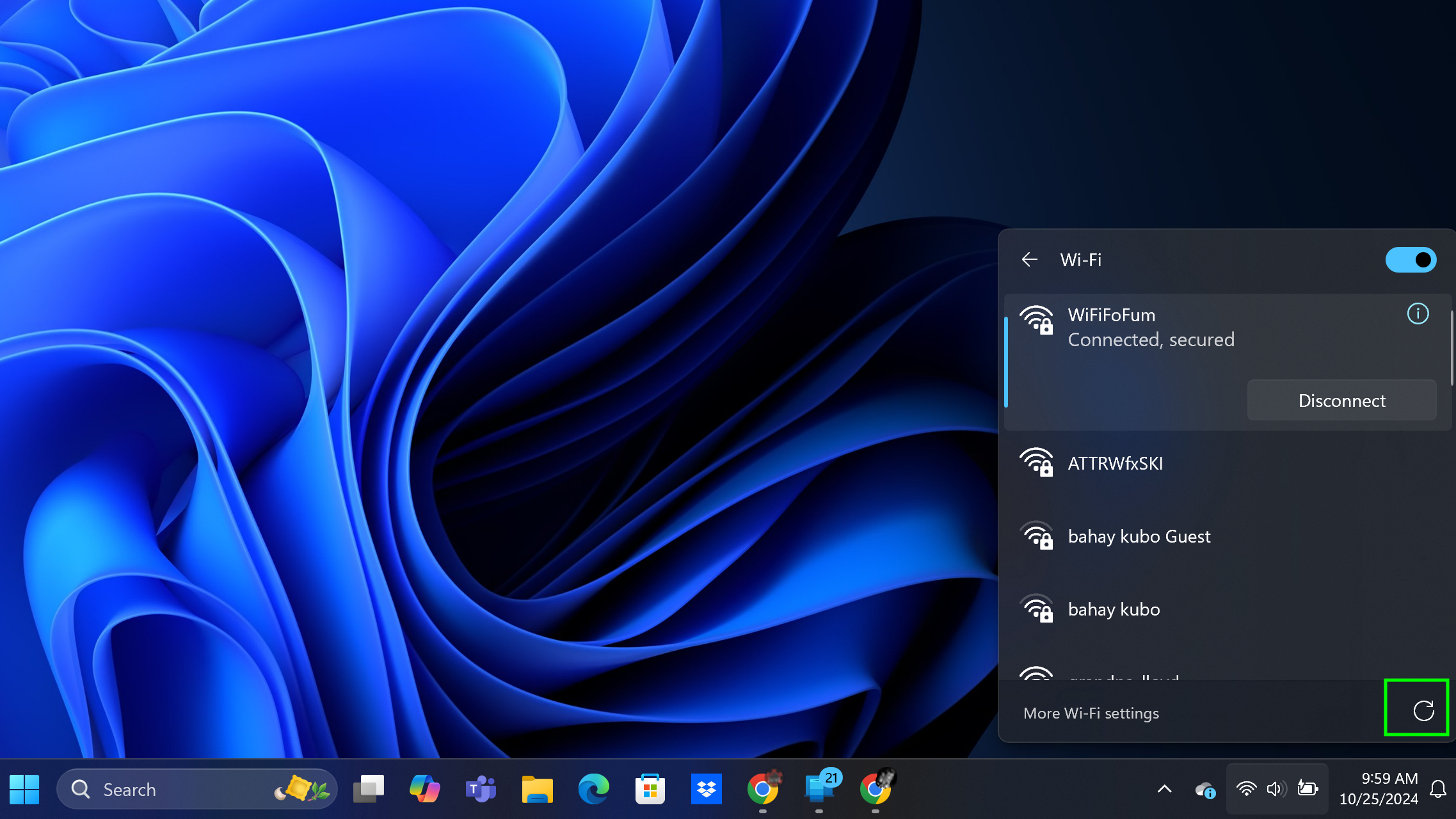The height and width of the screenshot is (819, 1456).
Task: Open the Dropbox taskbar app
Action: coord(706,789)
